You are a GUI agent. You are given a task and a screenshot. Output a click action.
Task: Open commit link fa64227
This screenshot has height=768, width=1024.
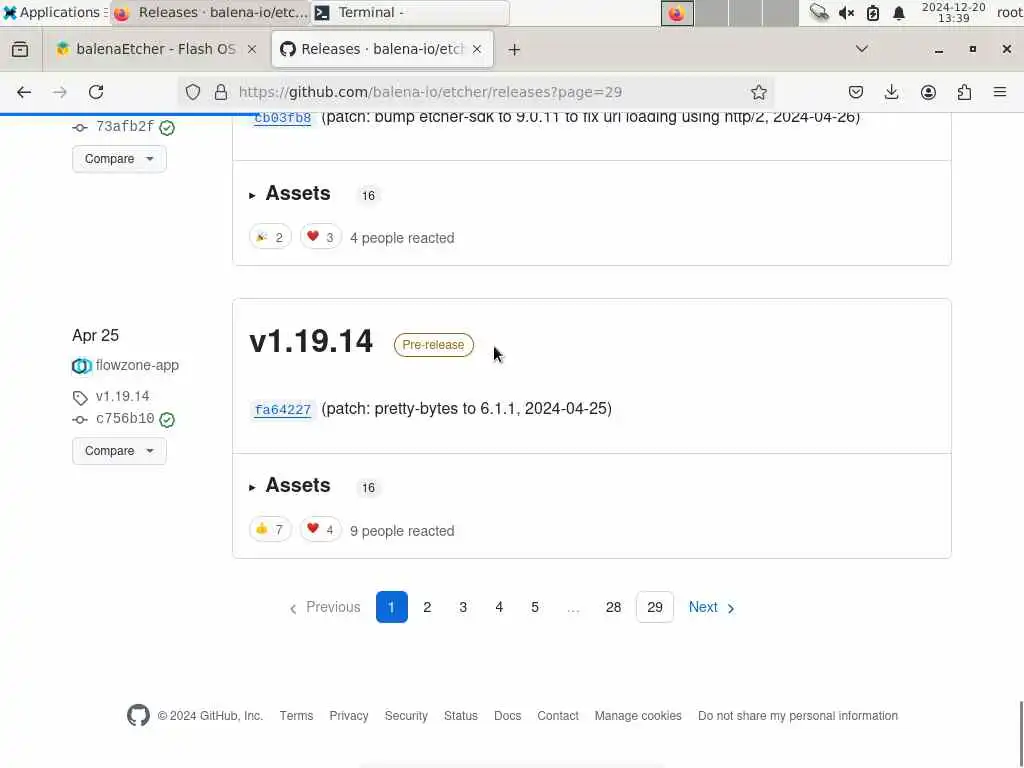[x=282, y=409]
